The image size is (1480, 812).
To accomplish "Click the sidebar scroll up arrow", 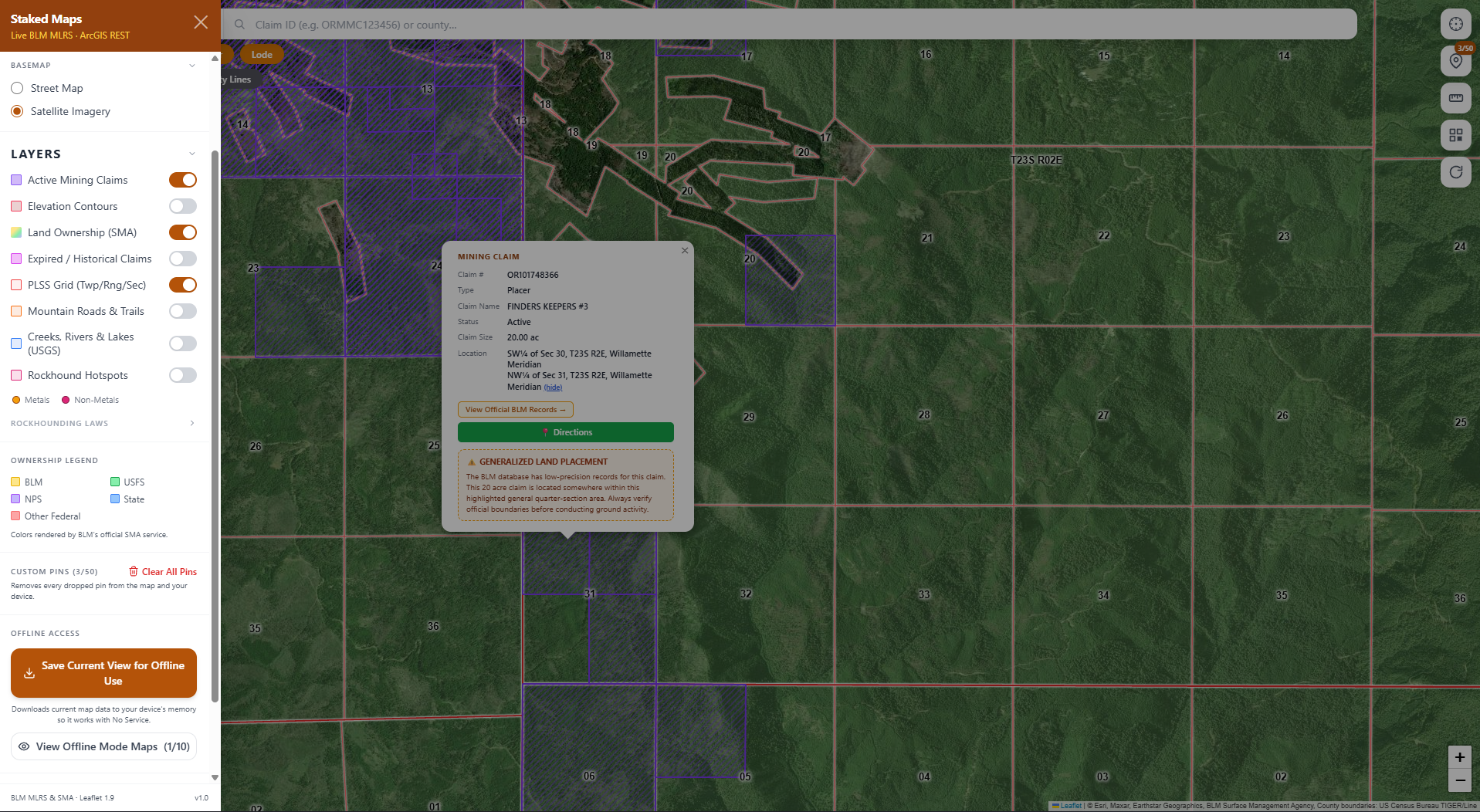I will pos(215,59).
